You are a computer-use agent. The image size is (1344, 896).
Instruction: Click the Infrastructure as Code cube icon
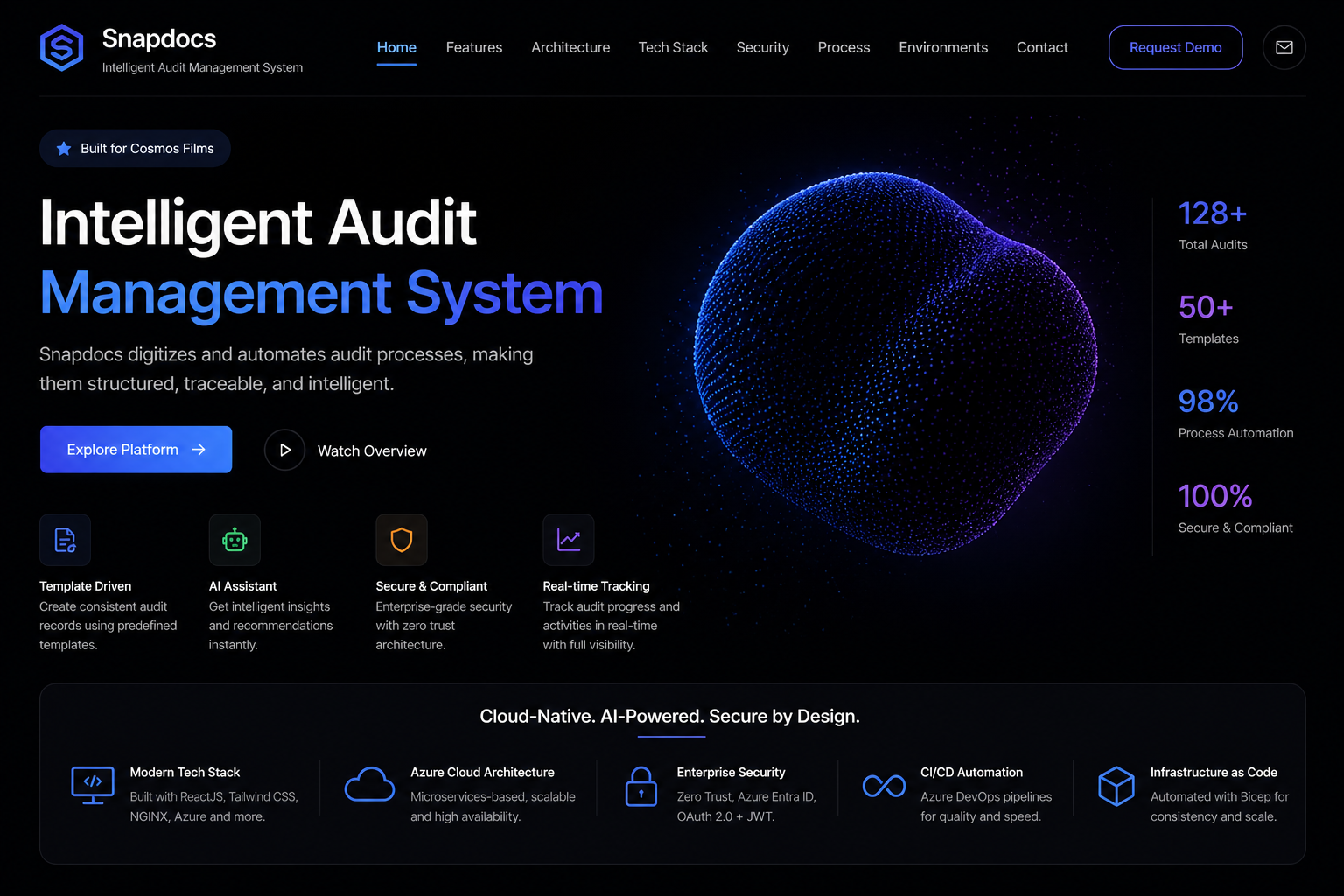coord(1116,786)
